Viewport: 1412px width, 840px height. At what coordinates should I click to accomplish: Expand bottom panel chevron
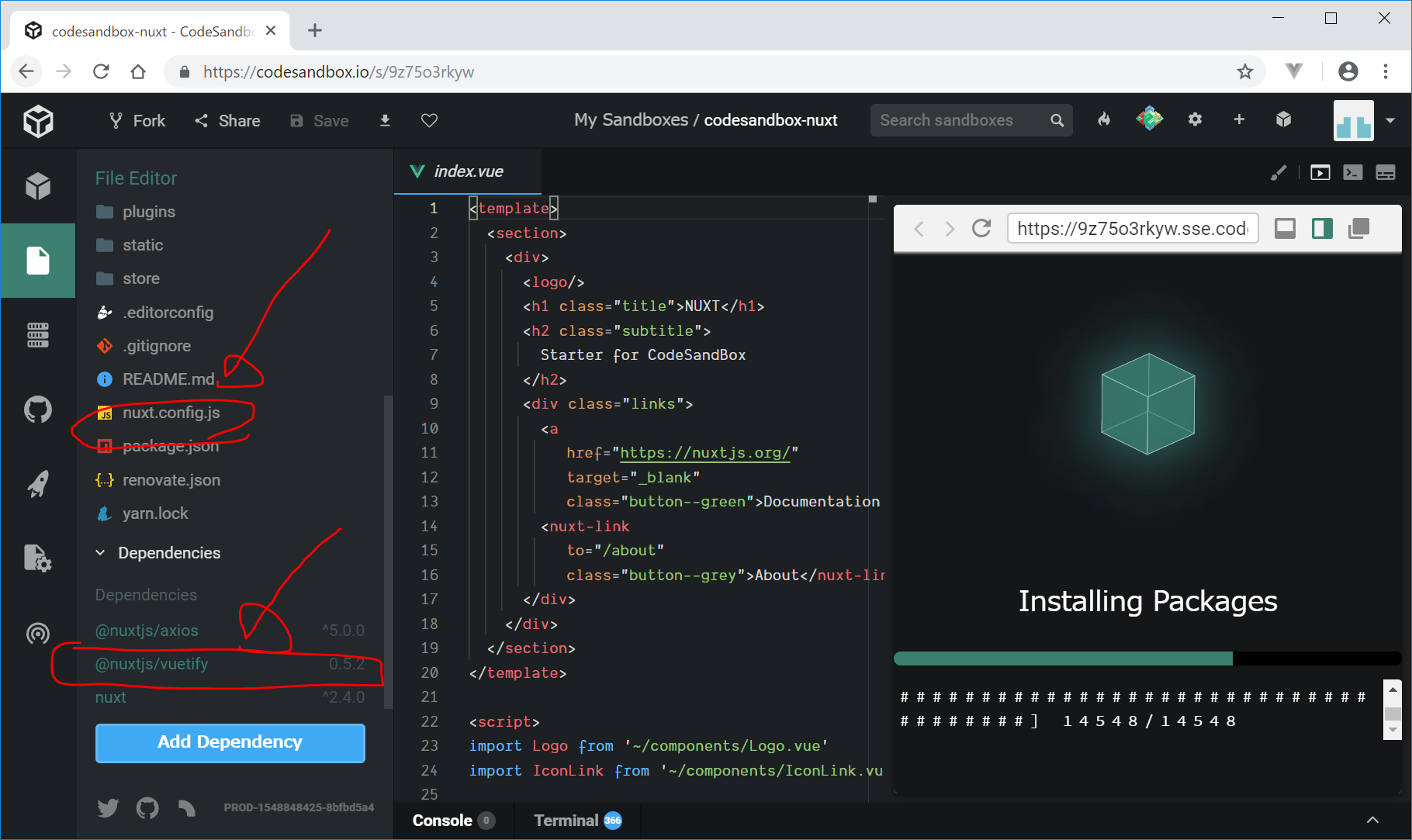click(x=1372, y=820)
